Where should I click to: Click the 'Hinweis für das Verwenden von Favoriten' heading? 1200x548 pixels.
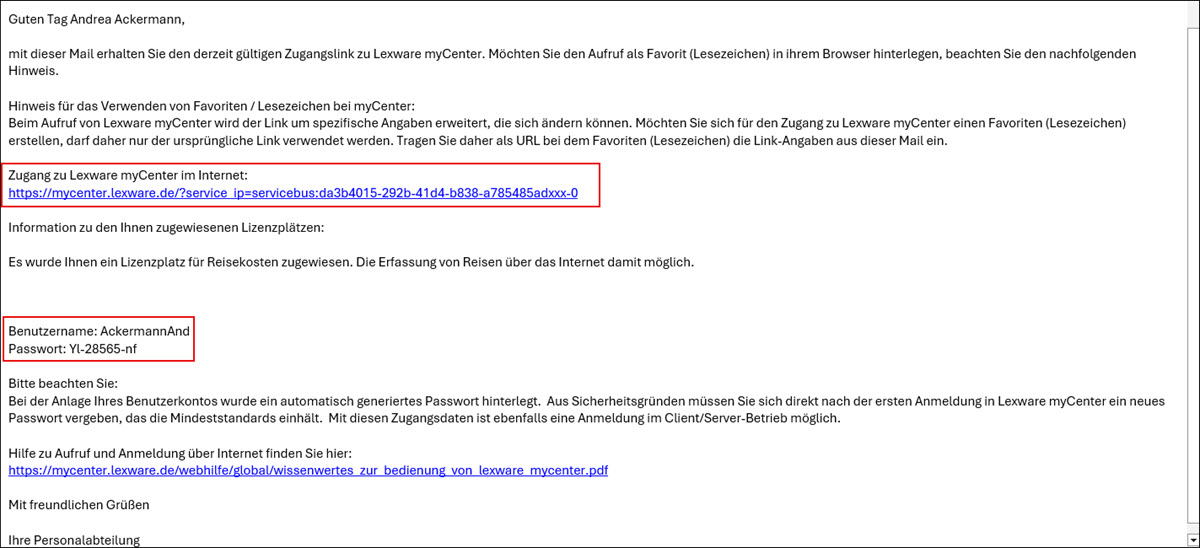(210, 106)
